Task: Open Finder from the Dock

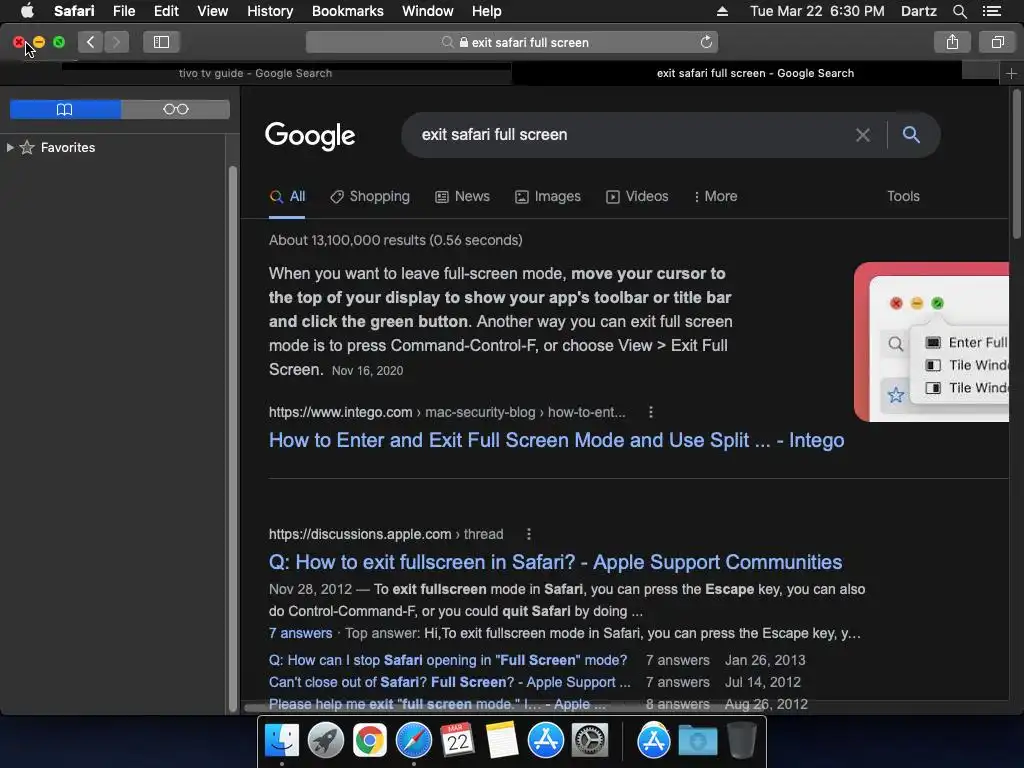Action: click(281, 741)
